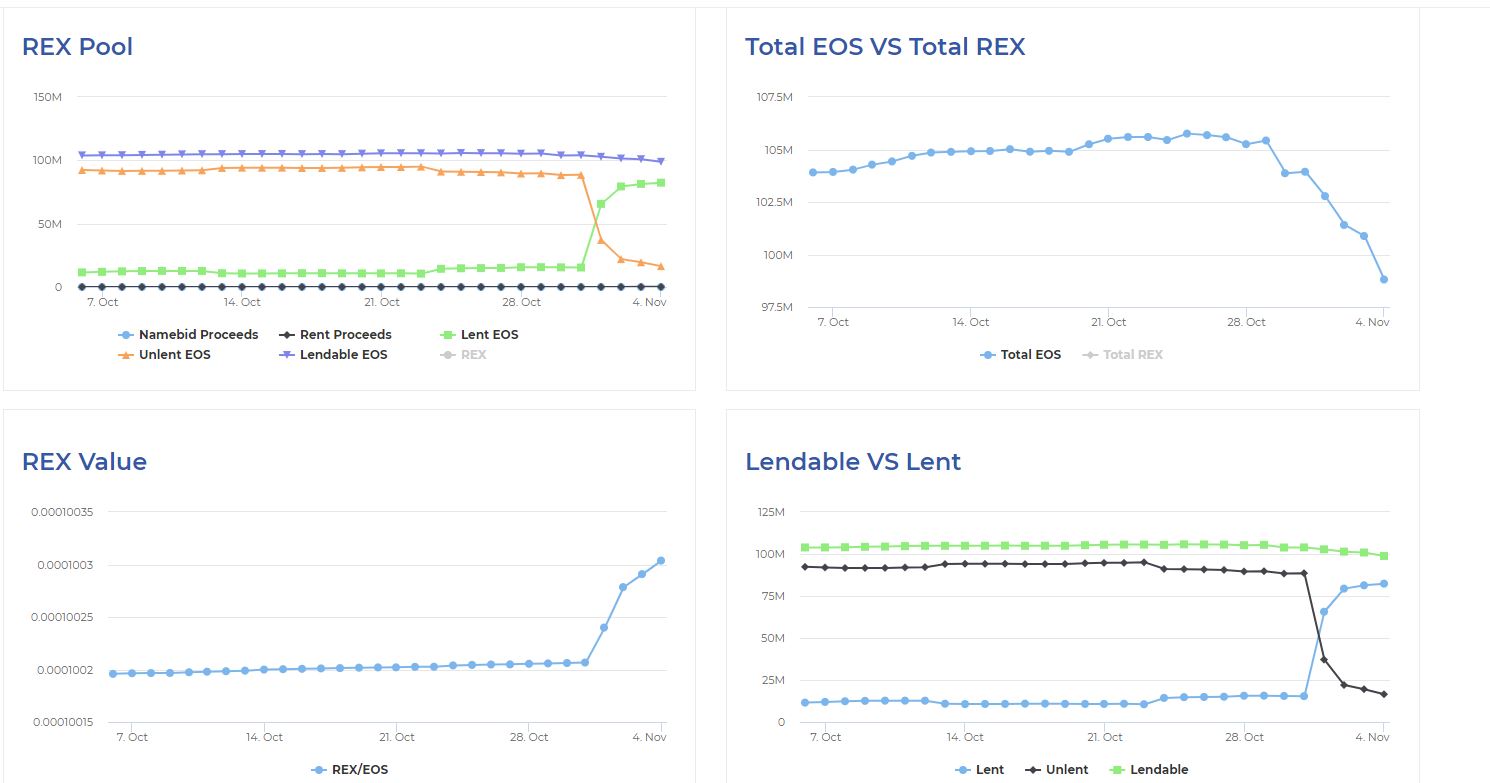This screenshot has width=1490, height=783.
Task: Toggle Namebid Proceeds series in REX Pool legend
Action: pos(188,335)
